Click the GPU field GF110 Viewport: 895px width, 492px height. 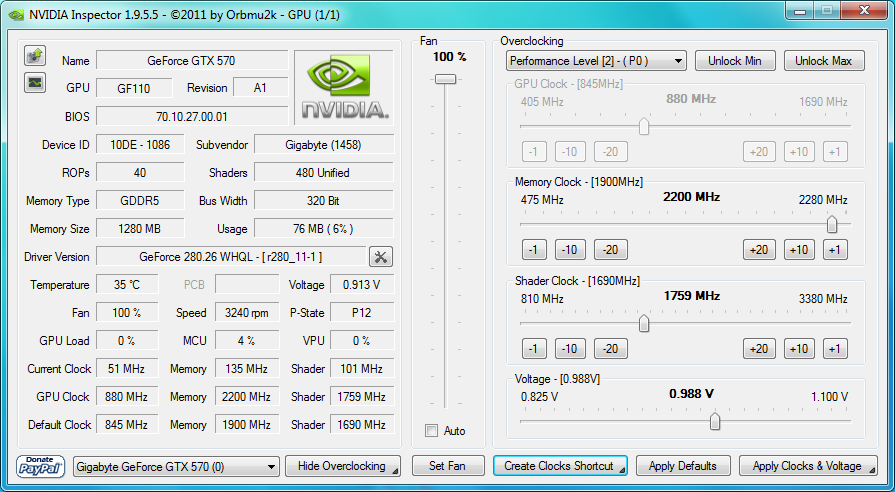click(134, 88)
